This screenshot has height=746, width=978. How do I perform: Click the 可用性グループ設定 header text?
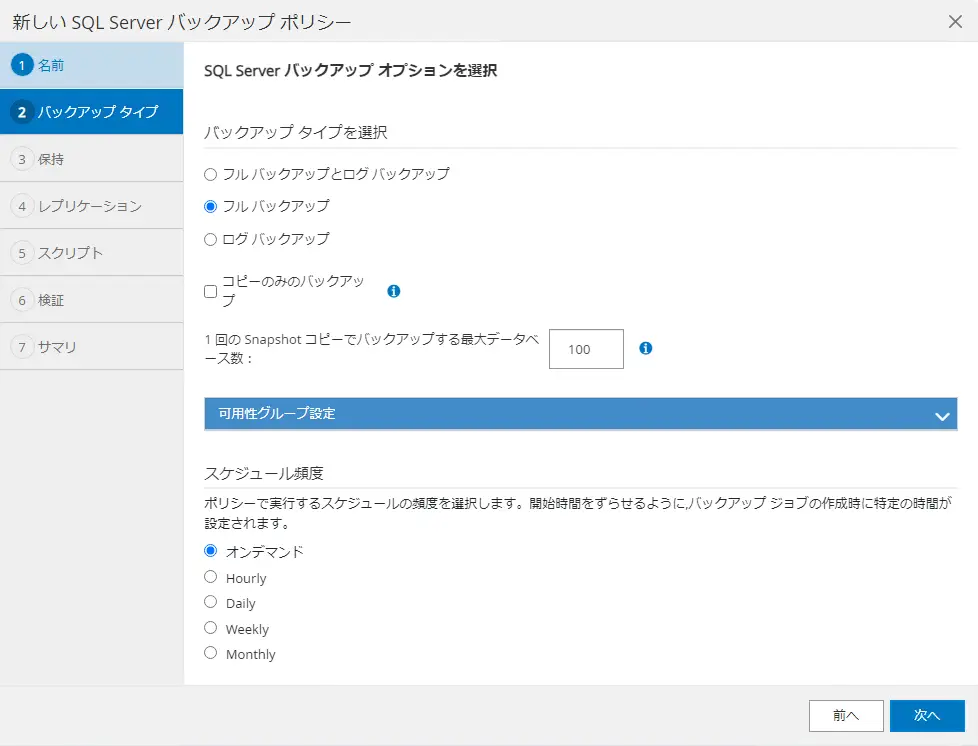point(276,414)
